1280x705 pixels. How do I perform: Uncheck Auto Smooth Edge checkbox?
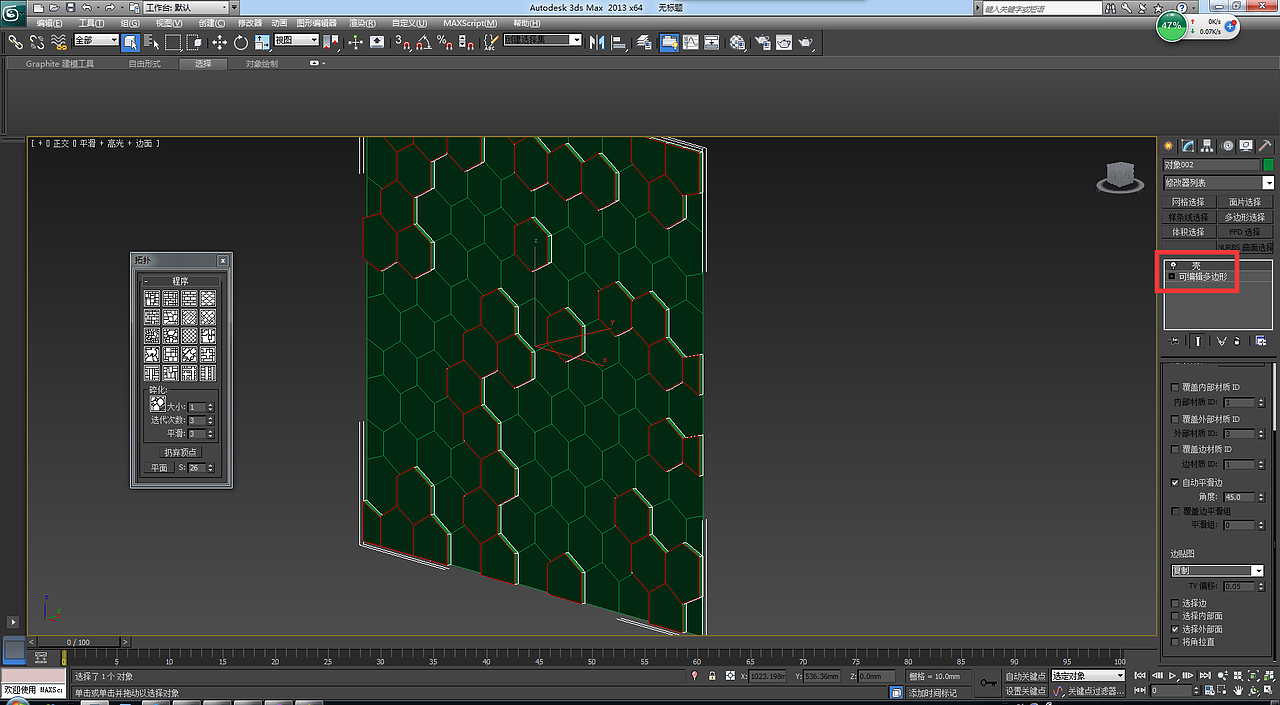pyautogui.click(x=1175, y=482)
